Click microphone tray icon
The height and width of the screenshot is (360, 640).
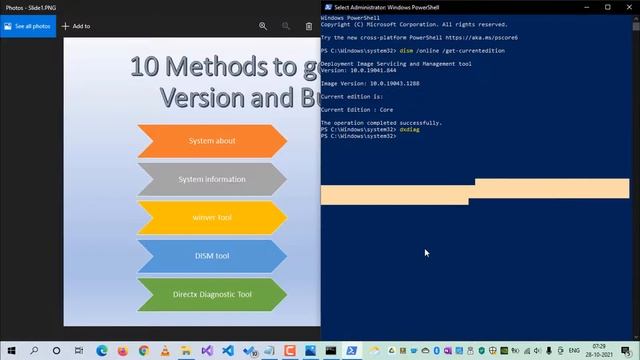549,351
